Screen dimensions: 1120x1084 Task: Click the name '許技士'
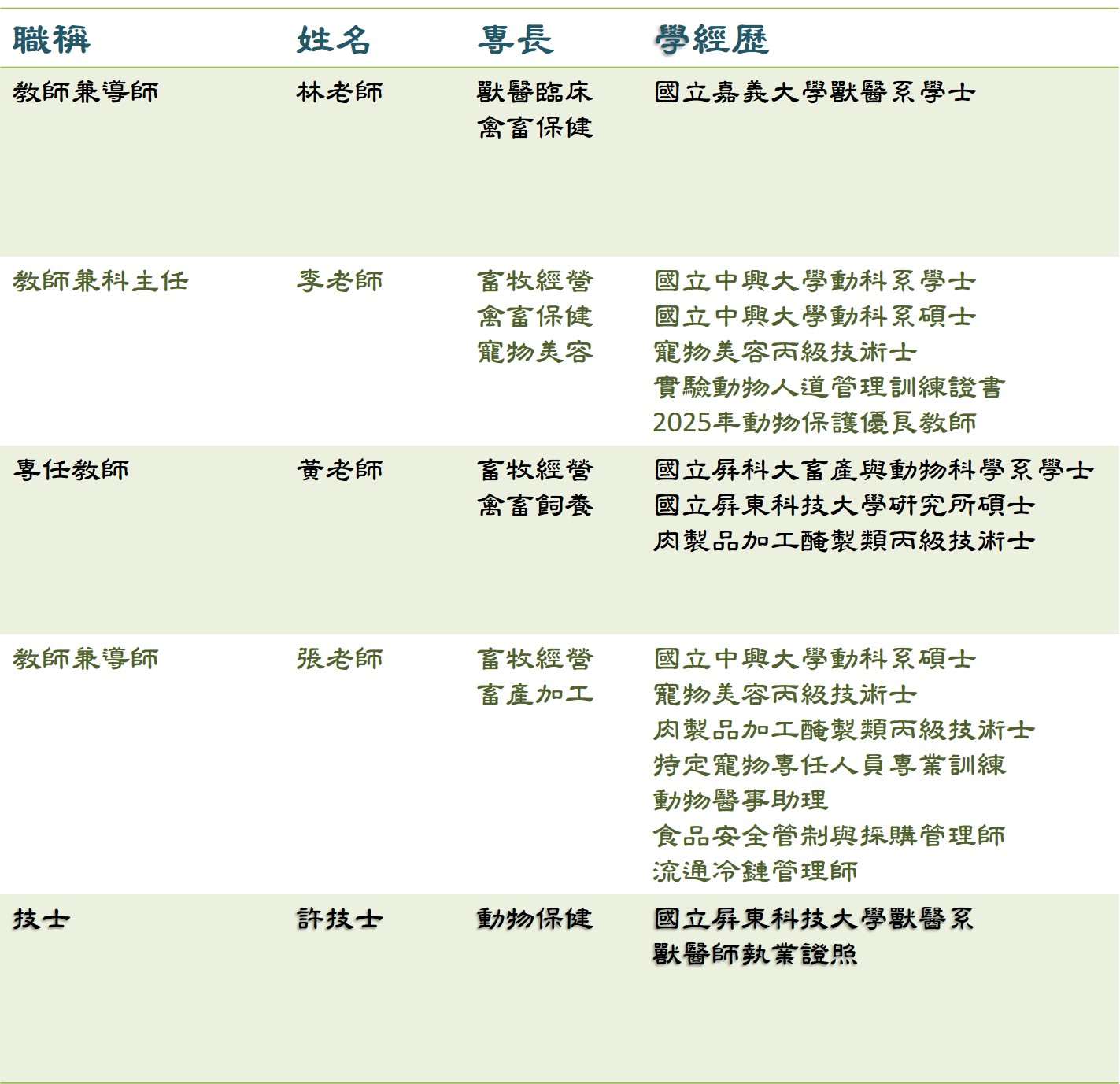pyautogui.click(x=340, y=919)
